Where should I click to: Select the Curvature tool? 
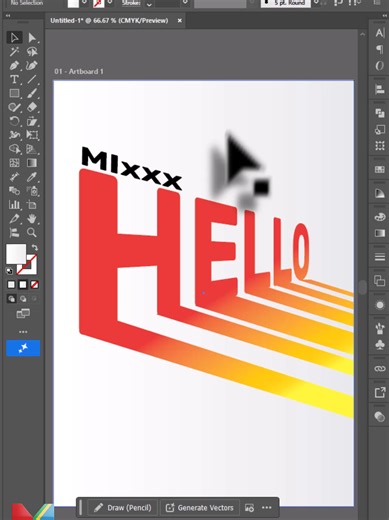[32, 66]
